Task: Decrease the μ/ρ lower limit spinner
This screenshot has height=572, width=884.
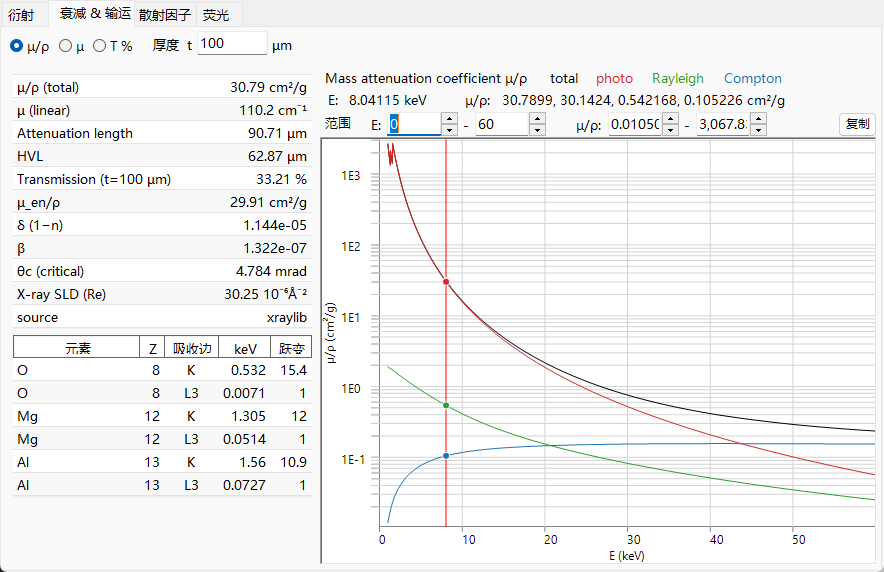Action: click(x=670, y=130)
